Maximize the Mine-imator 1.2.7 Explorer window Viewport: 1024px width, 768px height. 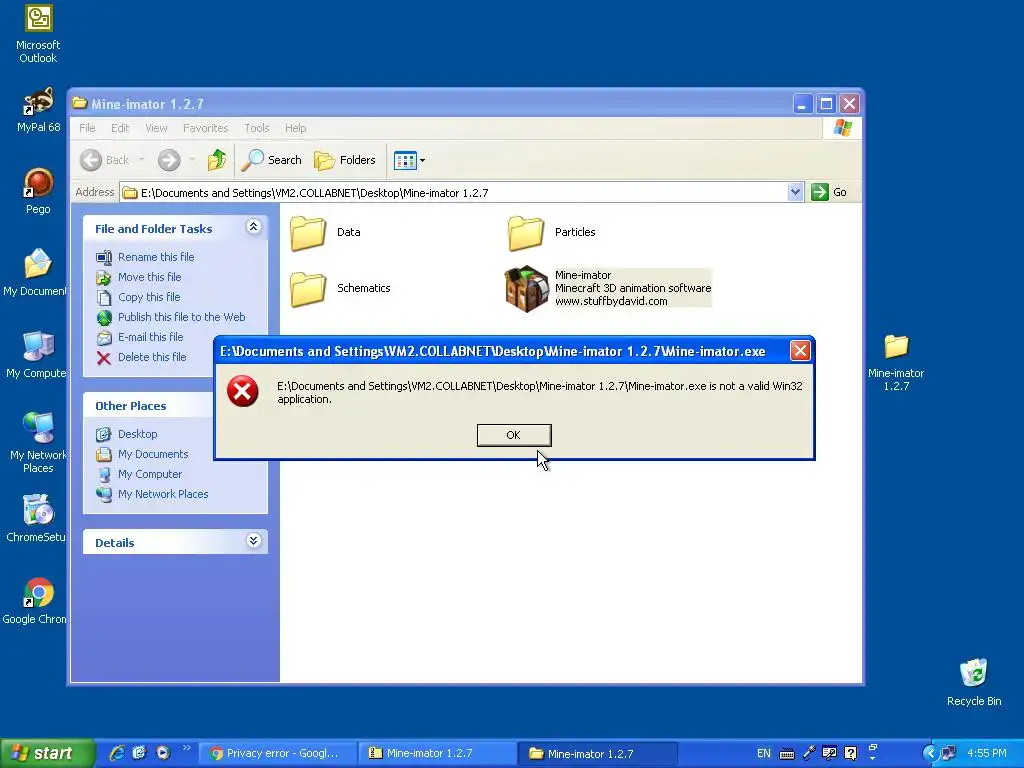[826, 103]
